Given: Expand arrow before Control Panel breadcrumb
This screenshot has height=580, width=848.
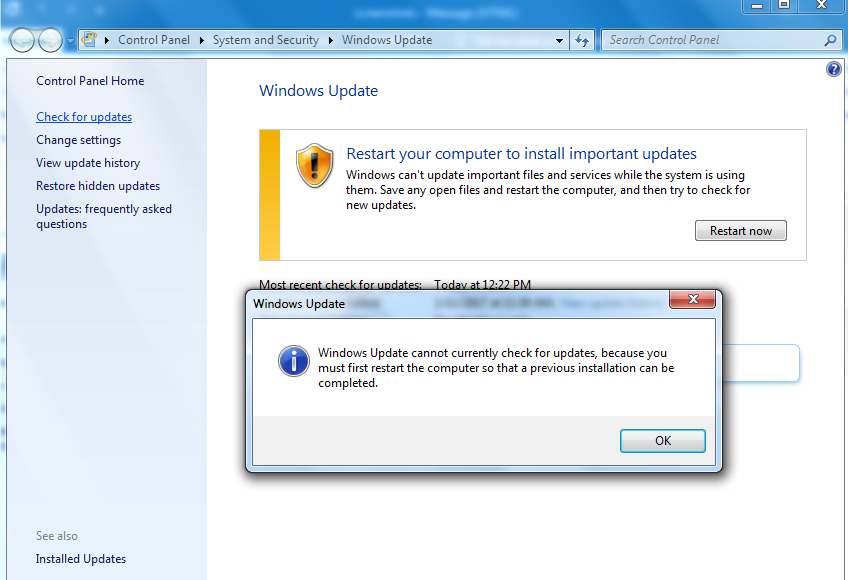Looking at the screenshot, I should (107, 41).
